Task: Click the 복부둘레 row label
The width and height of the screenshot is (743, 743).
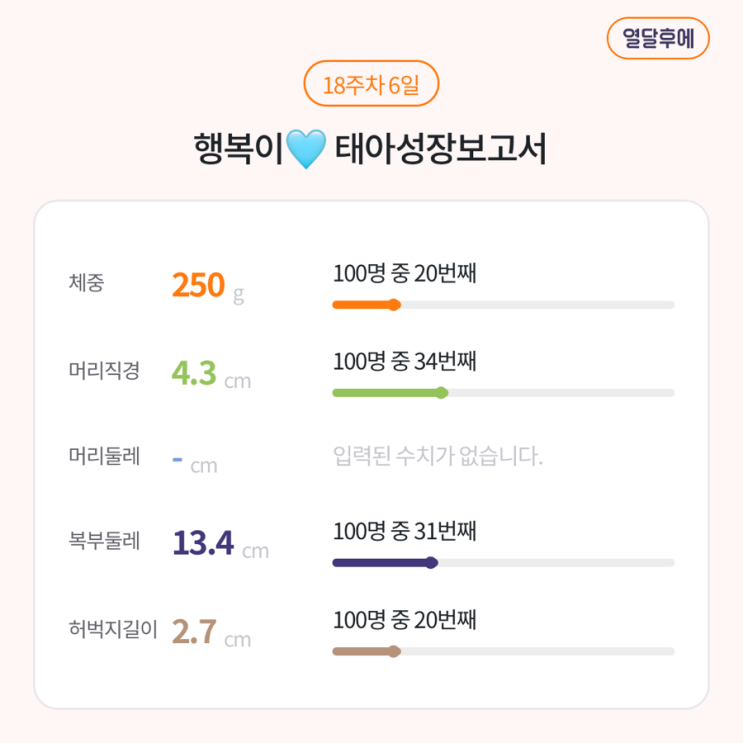Action: pyautogui.click(x=104, y=542)
